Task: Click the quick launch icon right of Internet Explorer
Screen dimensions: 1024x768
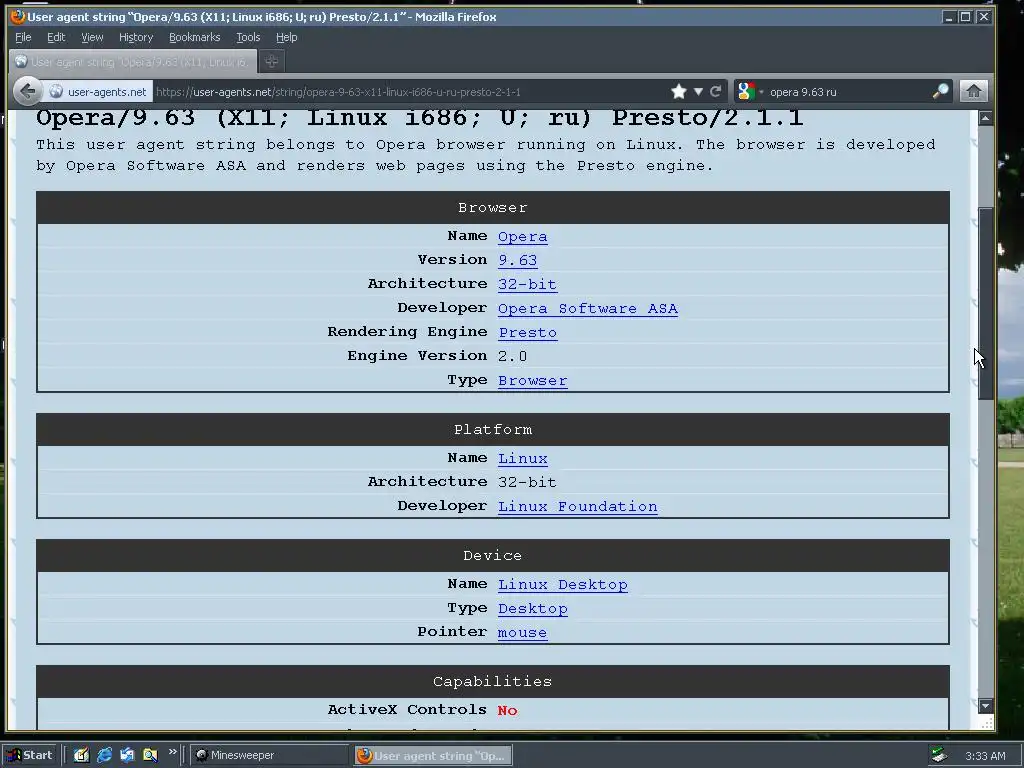Action: 127,755
